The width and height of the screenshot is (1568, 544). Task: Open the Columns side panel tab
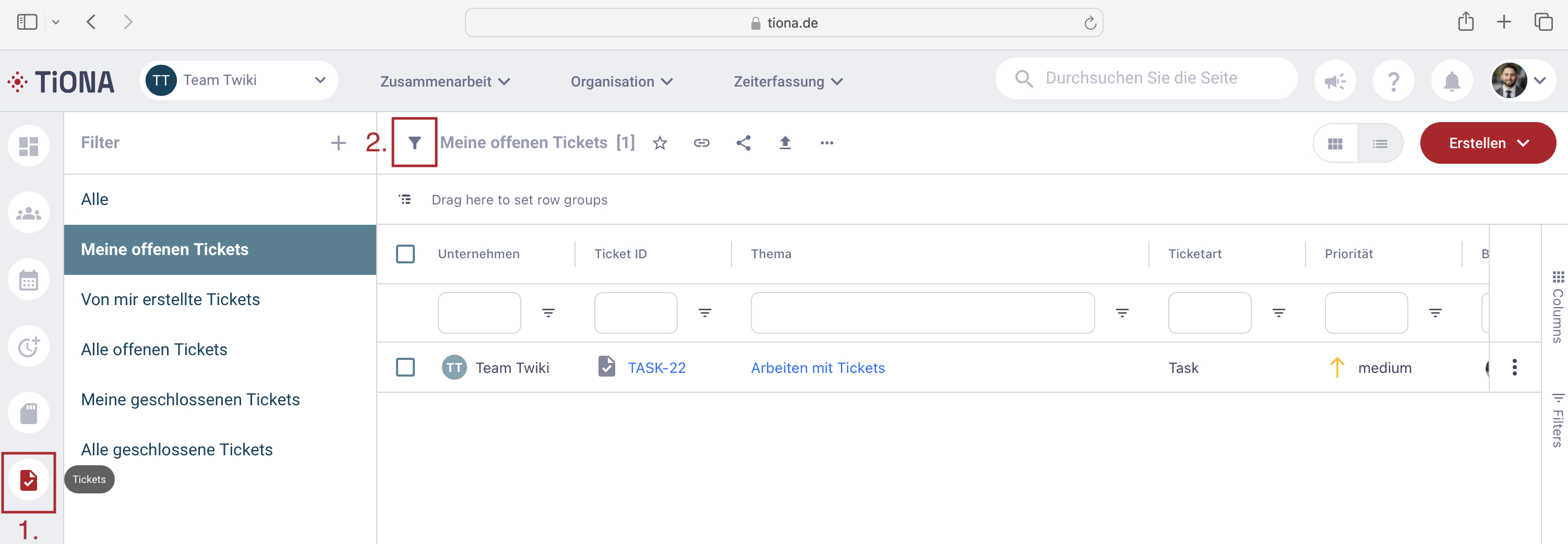(1557, 307)
